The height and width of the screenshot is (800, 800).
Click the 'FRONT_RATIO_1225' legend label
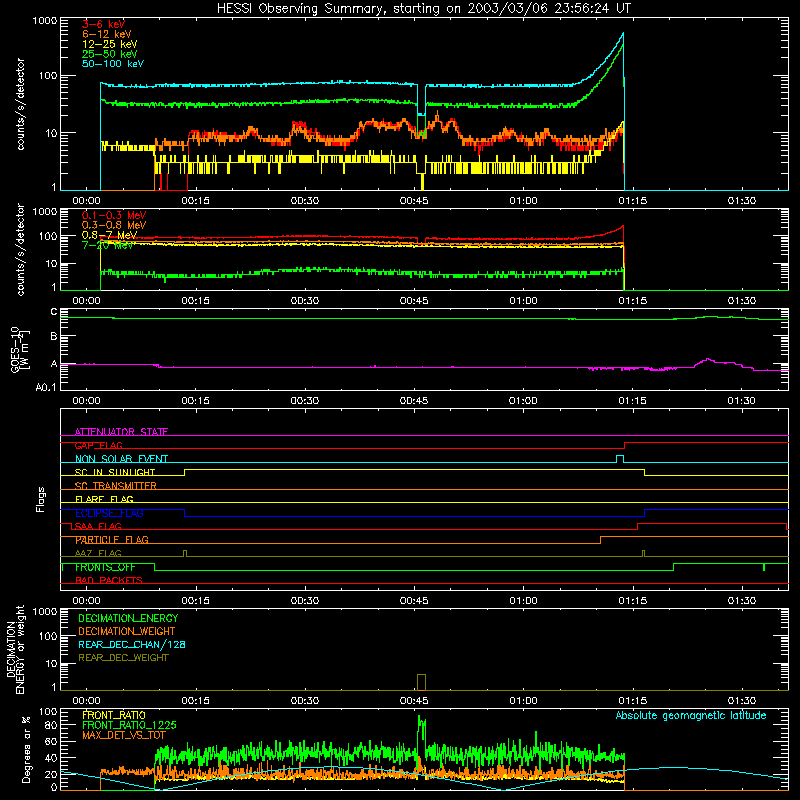129,725
